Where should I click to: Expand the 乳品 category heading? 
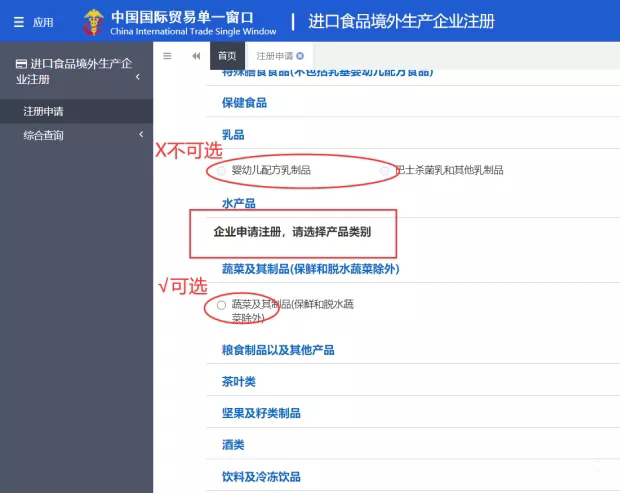(233, 135)
